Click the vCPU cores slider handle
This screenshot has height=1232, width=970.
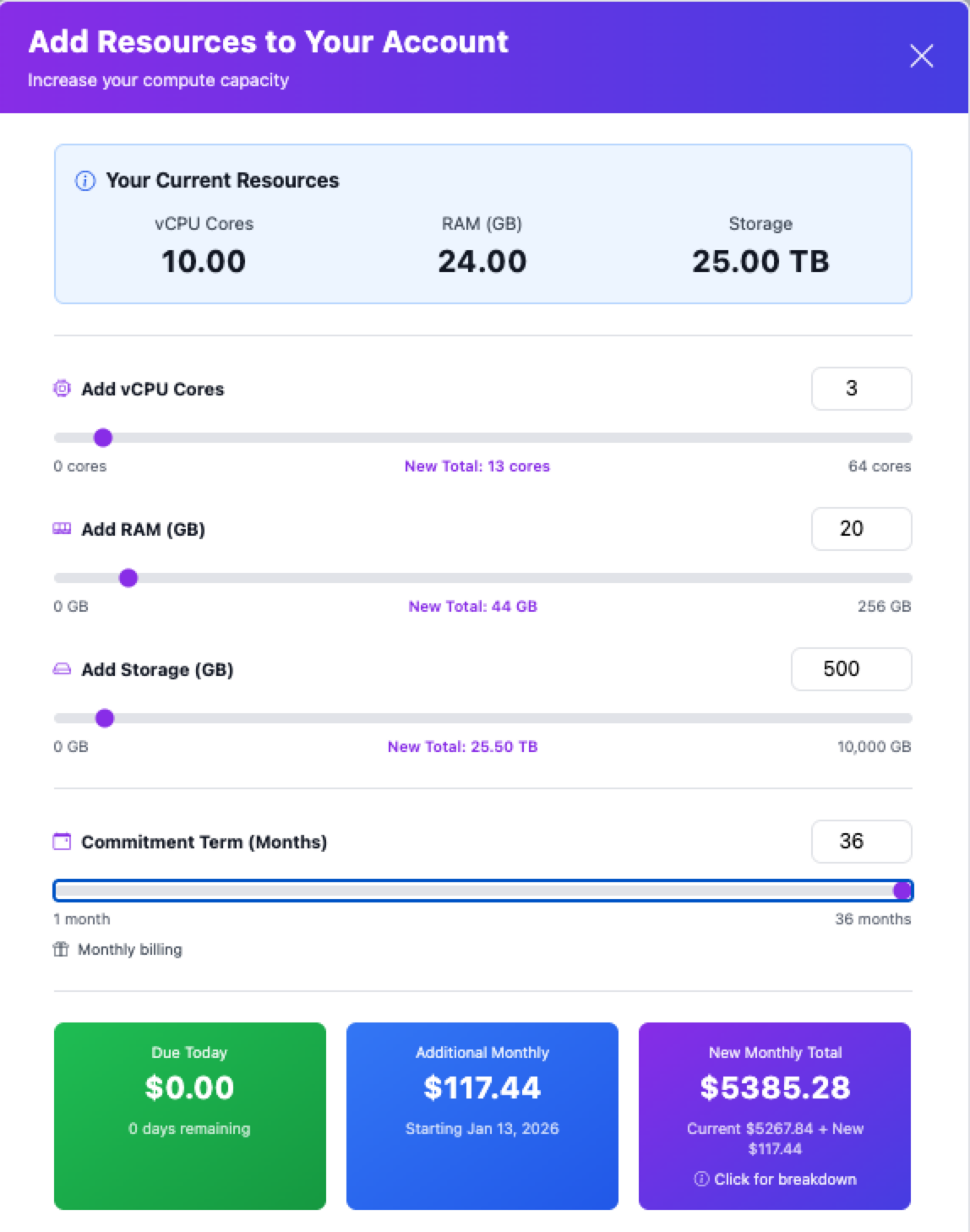tap(103, 438)
